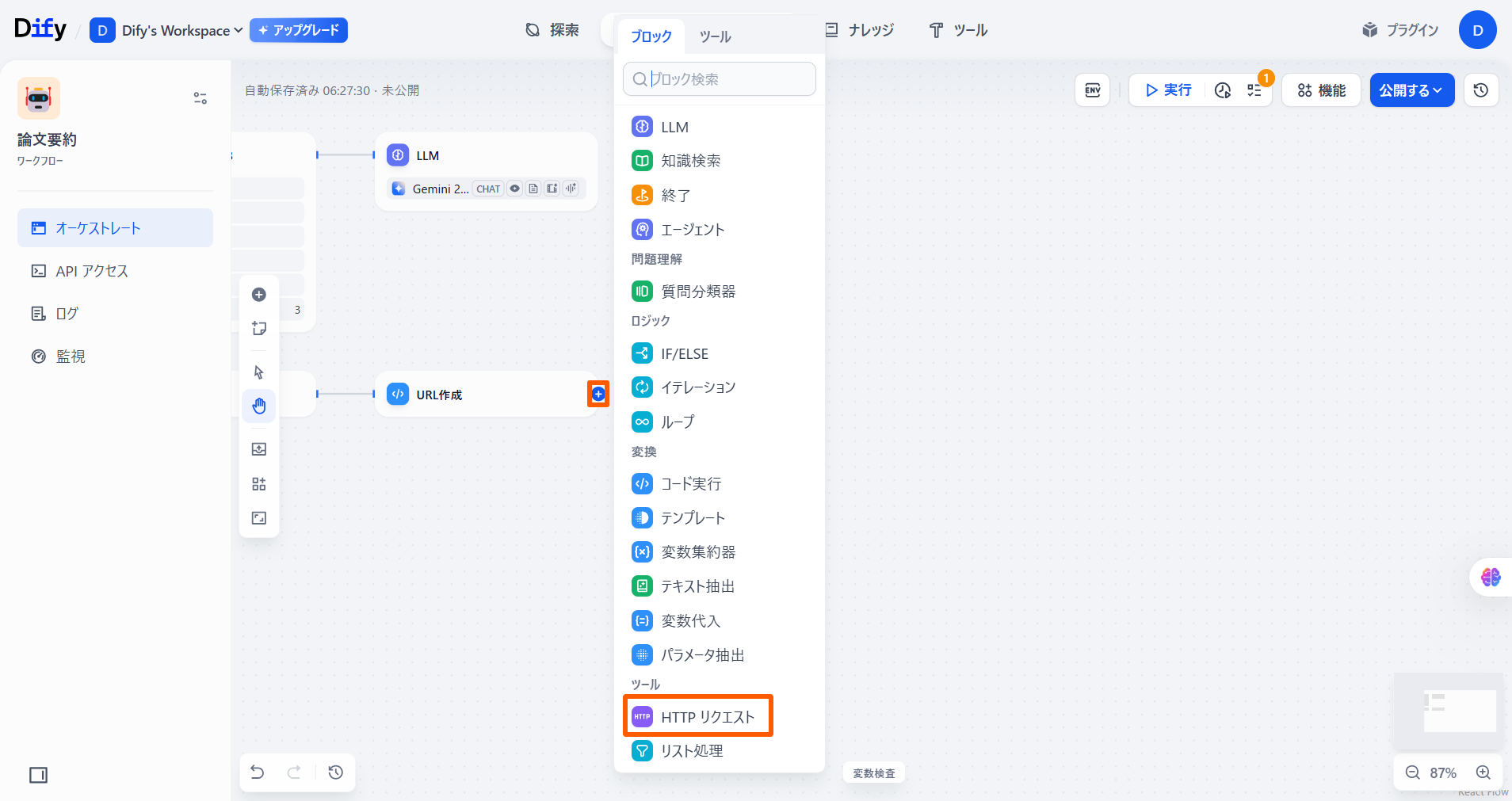Click the アップグレード upgrade button

coord(299,30)
